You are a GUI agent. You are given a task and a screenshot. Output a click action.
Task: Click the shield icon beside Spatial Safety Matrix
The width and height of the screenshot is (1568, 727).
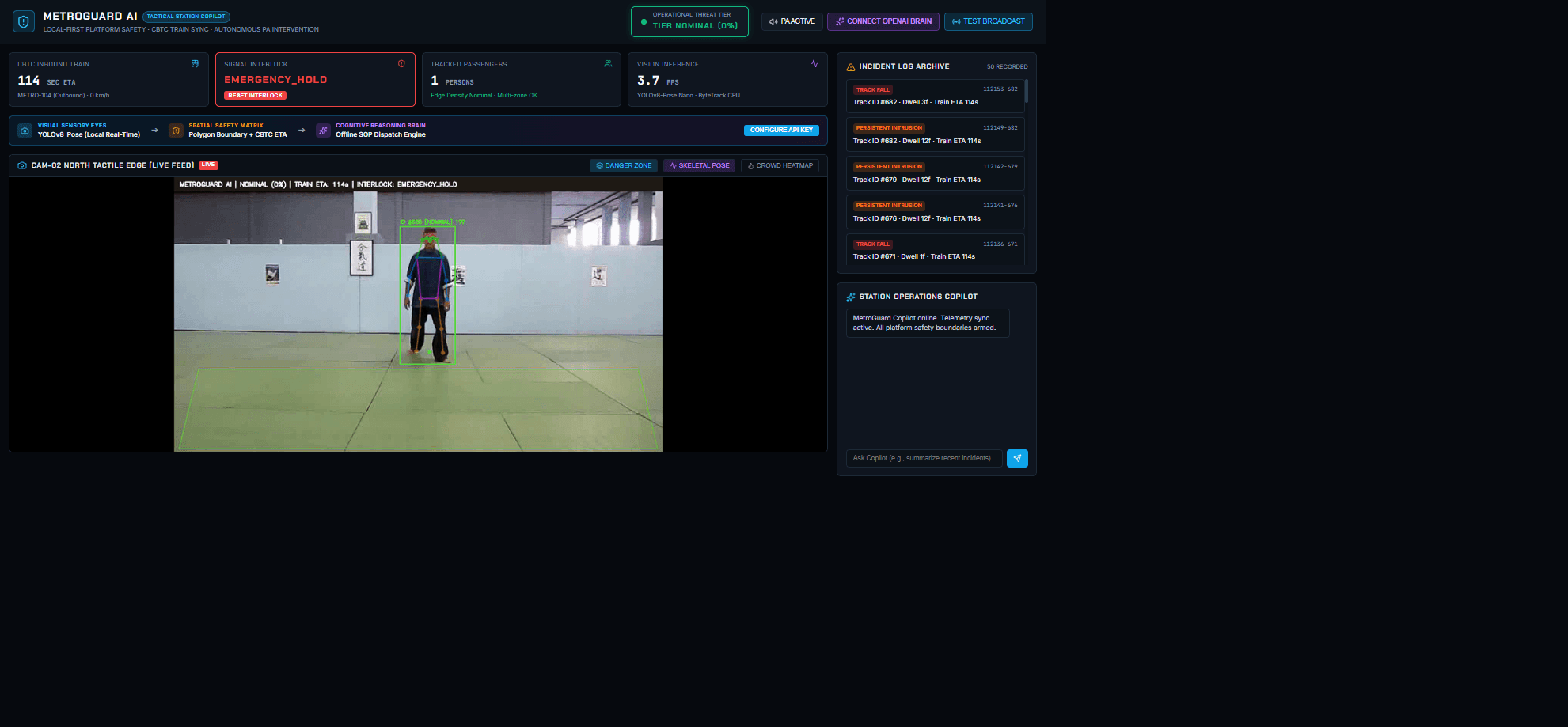pyautogui.click(x=176, y=131)
